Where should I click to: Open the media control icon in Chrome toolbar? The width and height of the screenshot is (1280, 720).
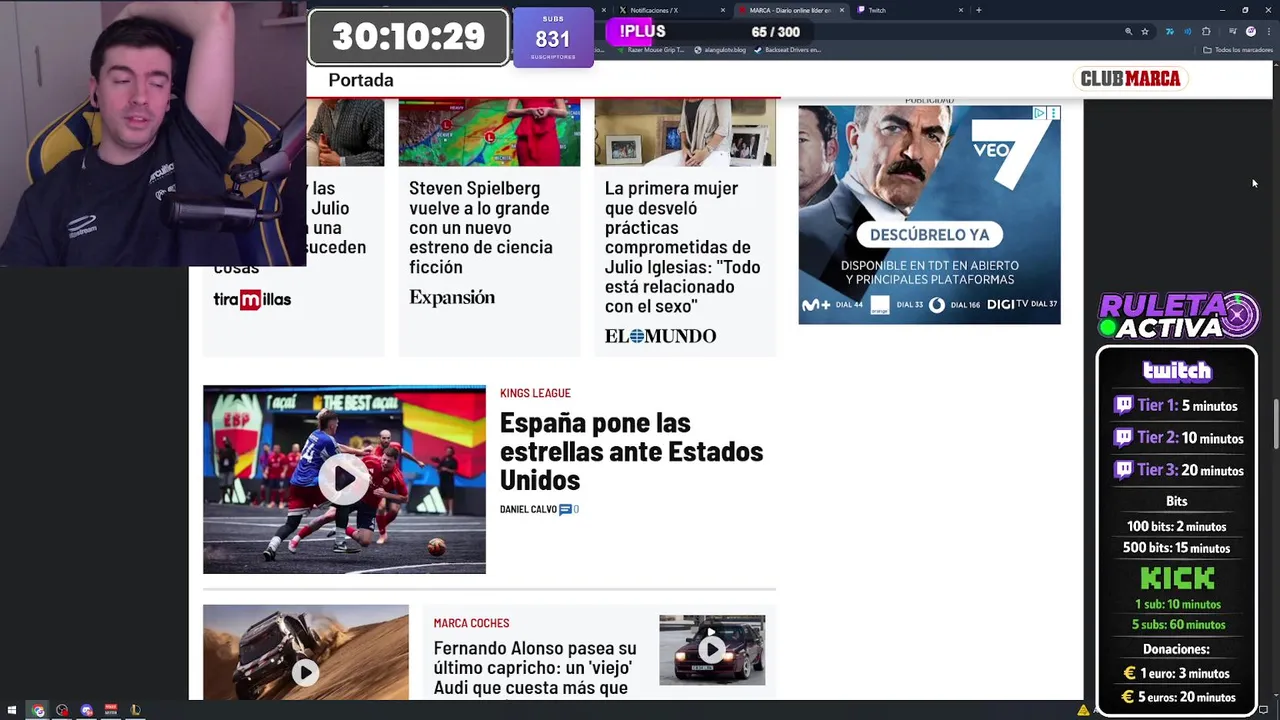(x=1232, y=32)
